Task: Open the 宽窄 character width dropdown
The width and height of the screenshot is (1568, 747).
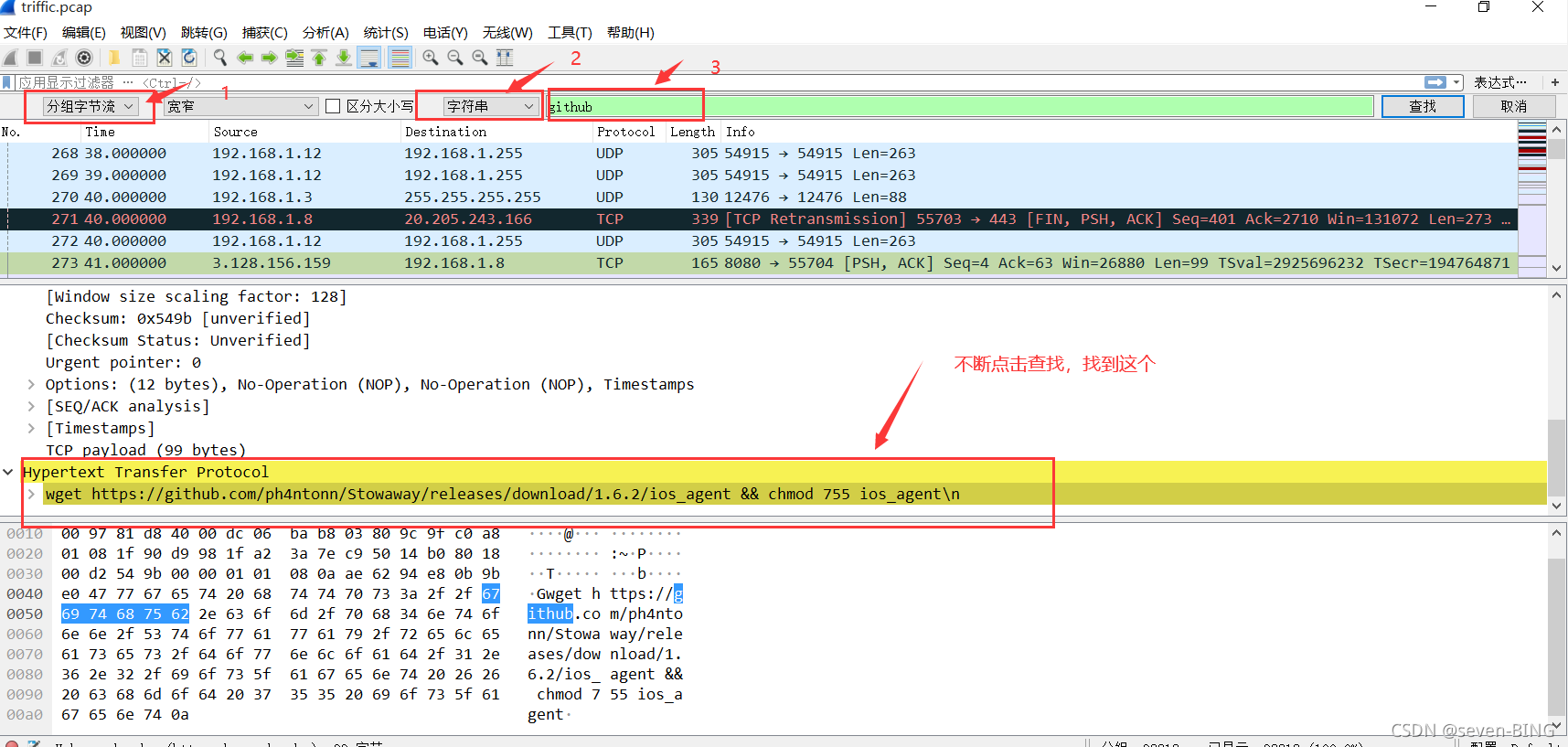Action: pyautogui.click(x=241, y=106)
